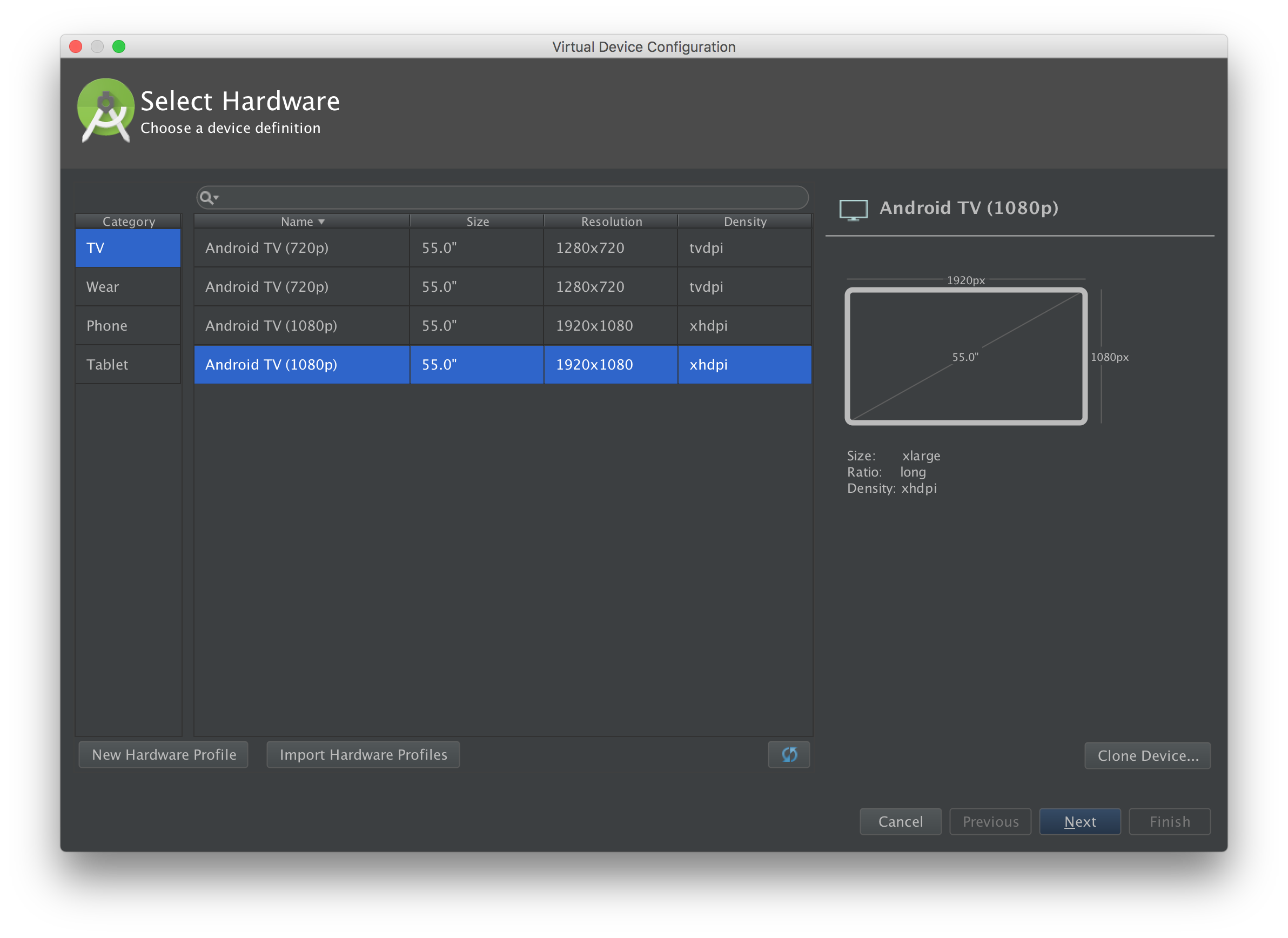Select the Wear category

coord(128,287)
